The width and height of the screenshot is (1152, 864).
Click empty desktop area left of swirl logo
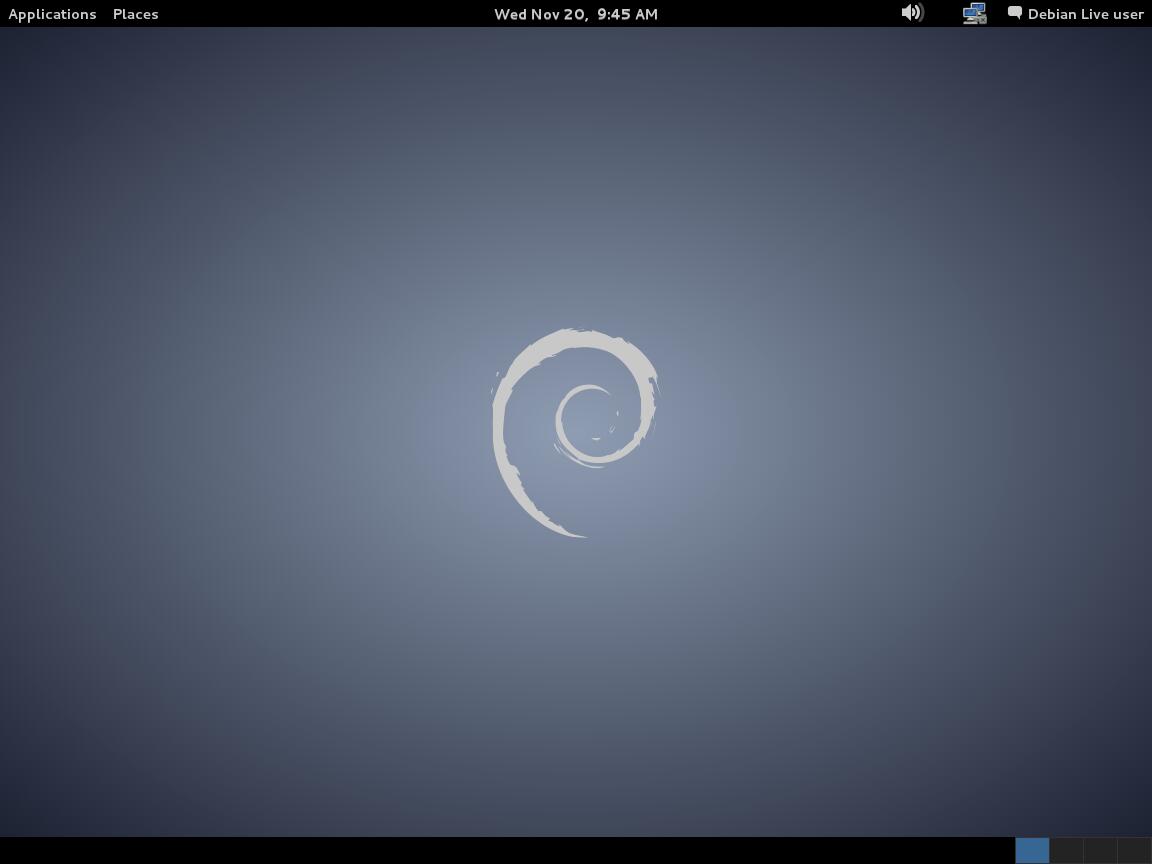point(250,430)
